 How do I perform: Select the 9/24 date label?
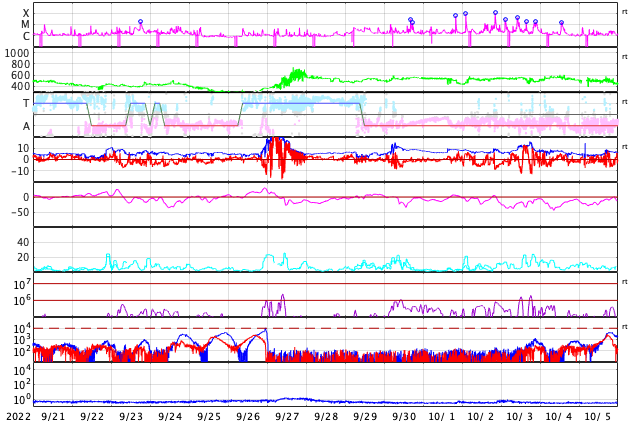click(x=170, y=417)
